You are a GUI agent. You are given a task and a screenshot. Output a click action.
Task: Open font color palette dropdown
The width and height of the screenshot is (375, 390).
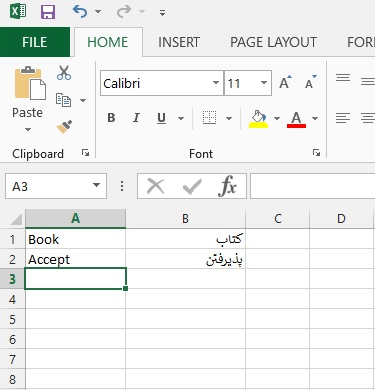coord(315,118)
